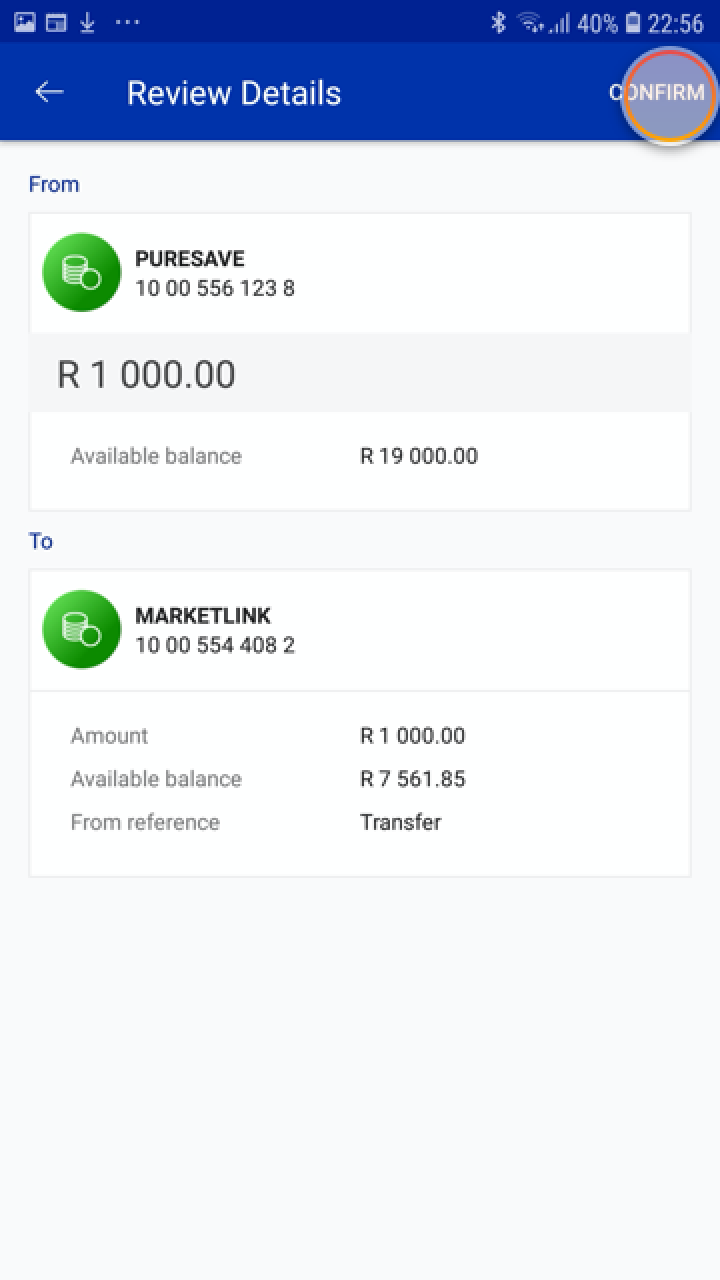720x1280 pixels.
Task: Tap the R 1 000.00 transfer amount field
Action: click(147, 374)
